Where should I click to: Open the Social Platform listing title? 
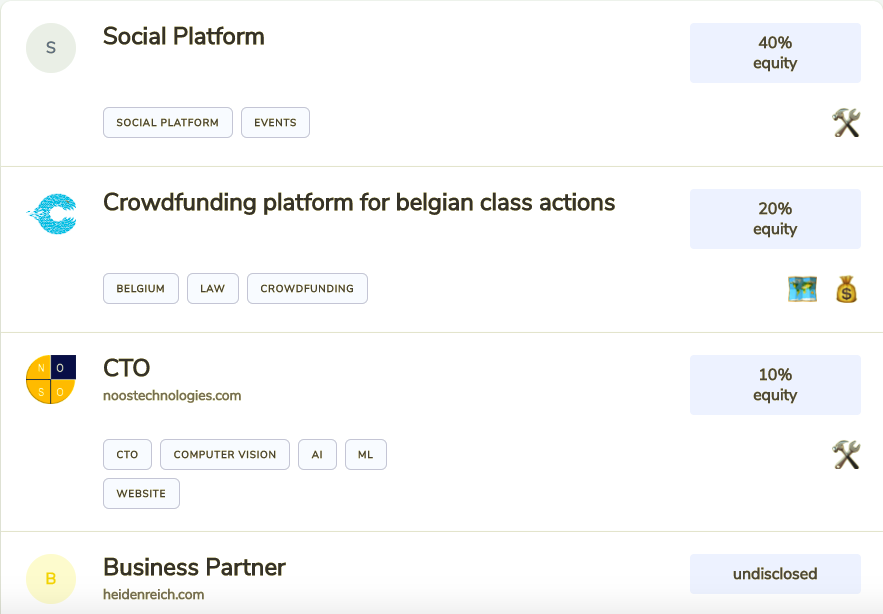point(184,37)
